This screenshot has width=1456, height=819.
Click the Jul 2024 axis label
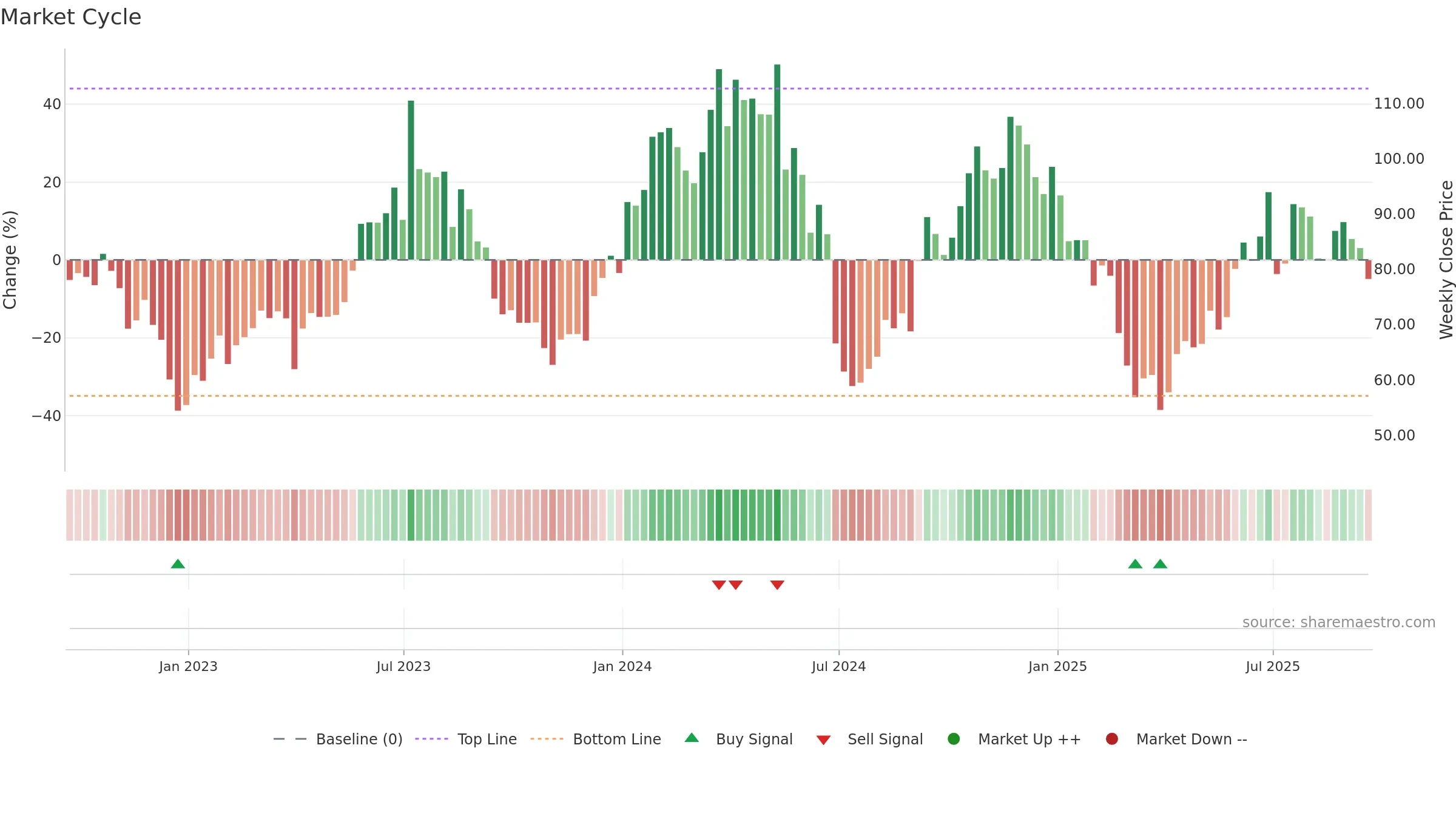[x=839, y=666]
